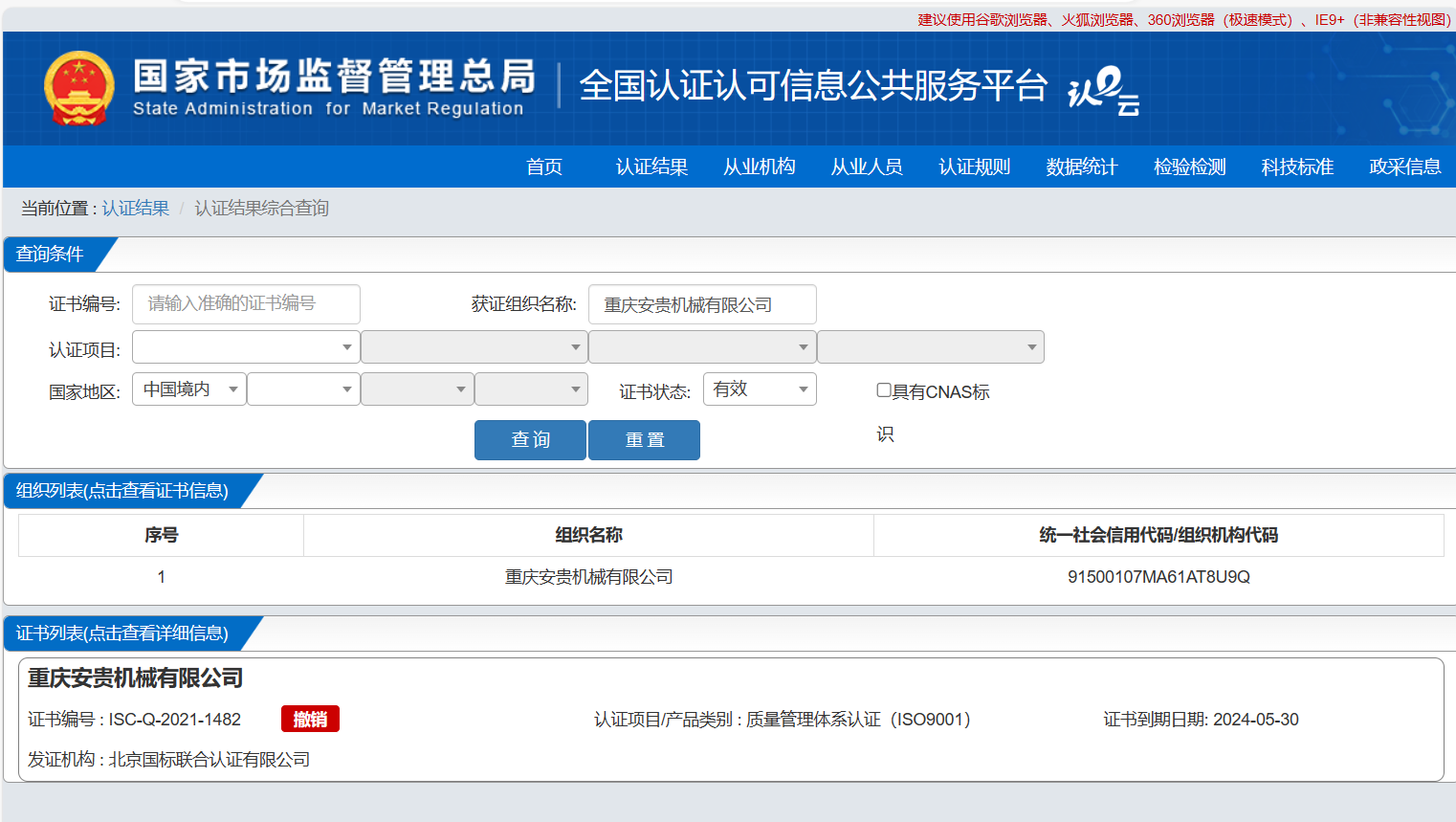This screenshot has height=822, width=1456.
Task: Click 认证结果综合查询 breadcrumb text
Action: [262, 209]
